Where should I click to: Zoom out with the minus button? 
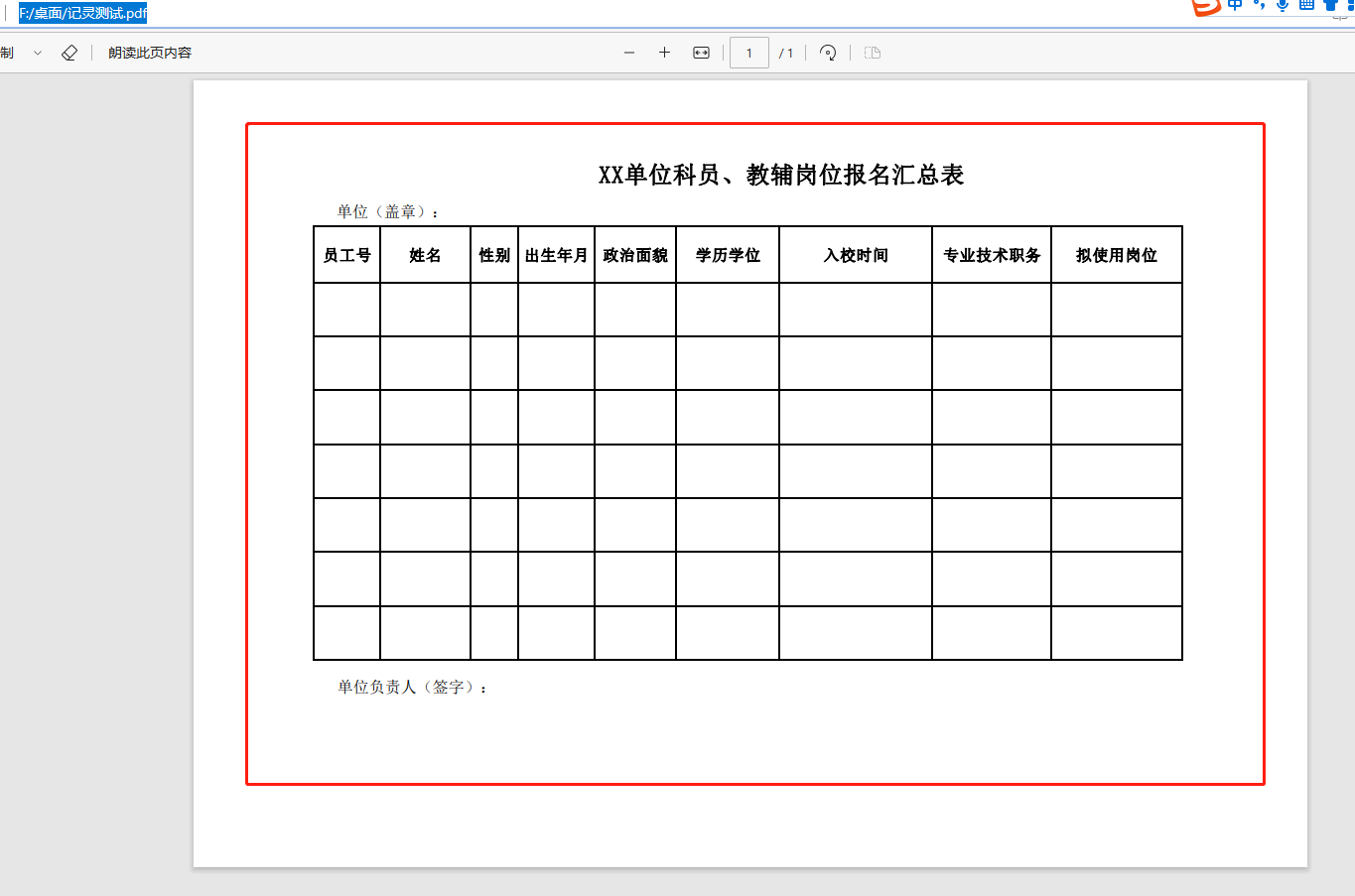pos(629,53)
